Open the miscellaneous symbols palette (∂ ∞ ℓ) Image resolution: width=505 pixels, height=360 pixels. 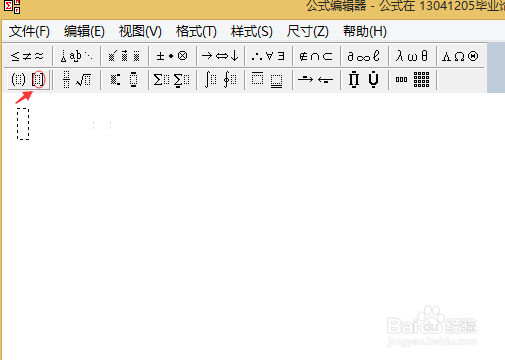click(364, 56)
